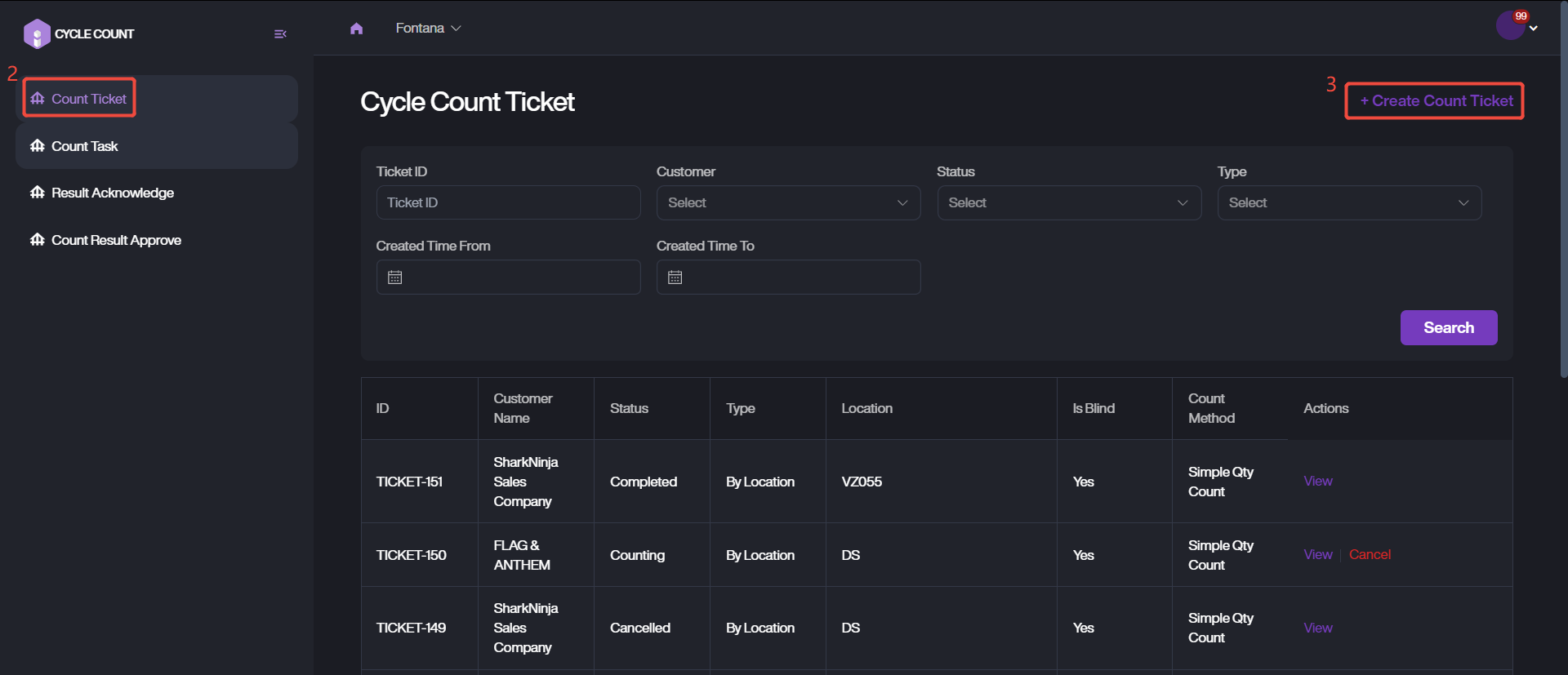Go to home via the house icon
Screen dimensions: 1568x675
tap(356, 29)
